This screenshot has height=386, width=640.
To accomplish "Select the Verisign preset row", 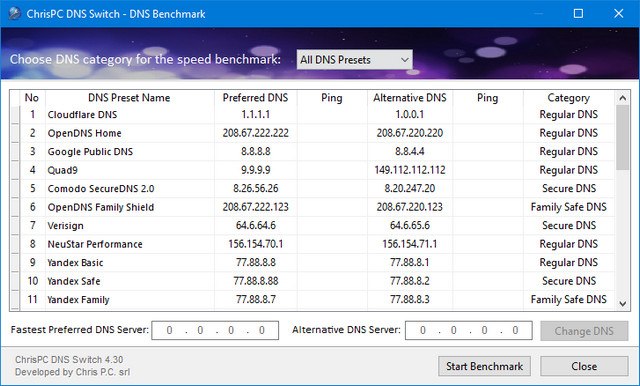I will pyautogui.click(x=313, y=225).
